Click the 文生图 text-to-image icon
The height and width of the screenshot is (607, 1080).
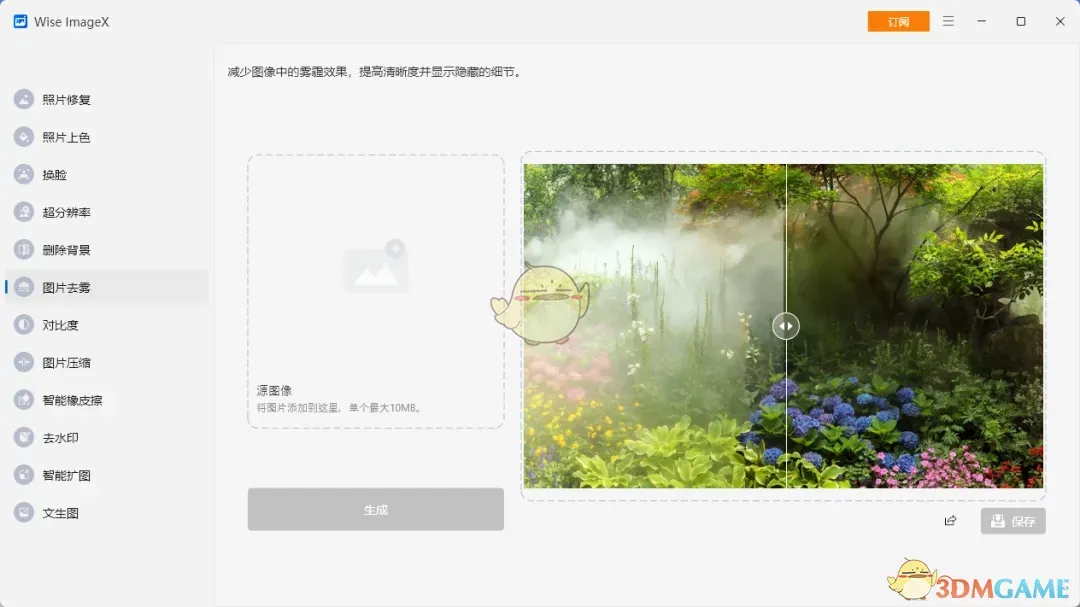pos(24,513)
